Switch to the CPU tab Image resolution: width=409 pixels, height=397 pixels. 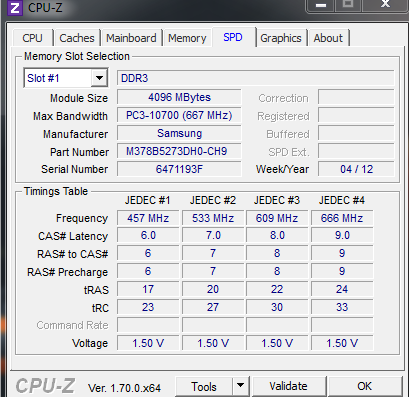pyautogui.click(x=33, y=38)
